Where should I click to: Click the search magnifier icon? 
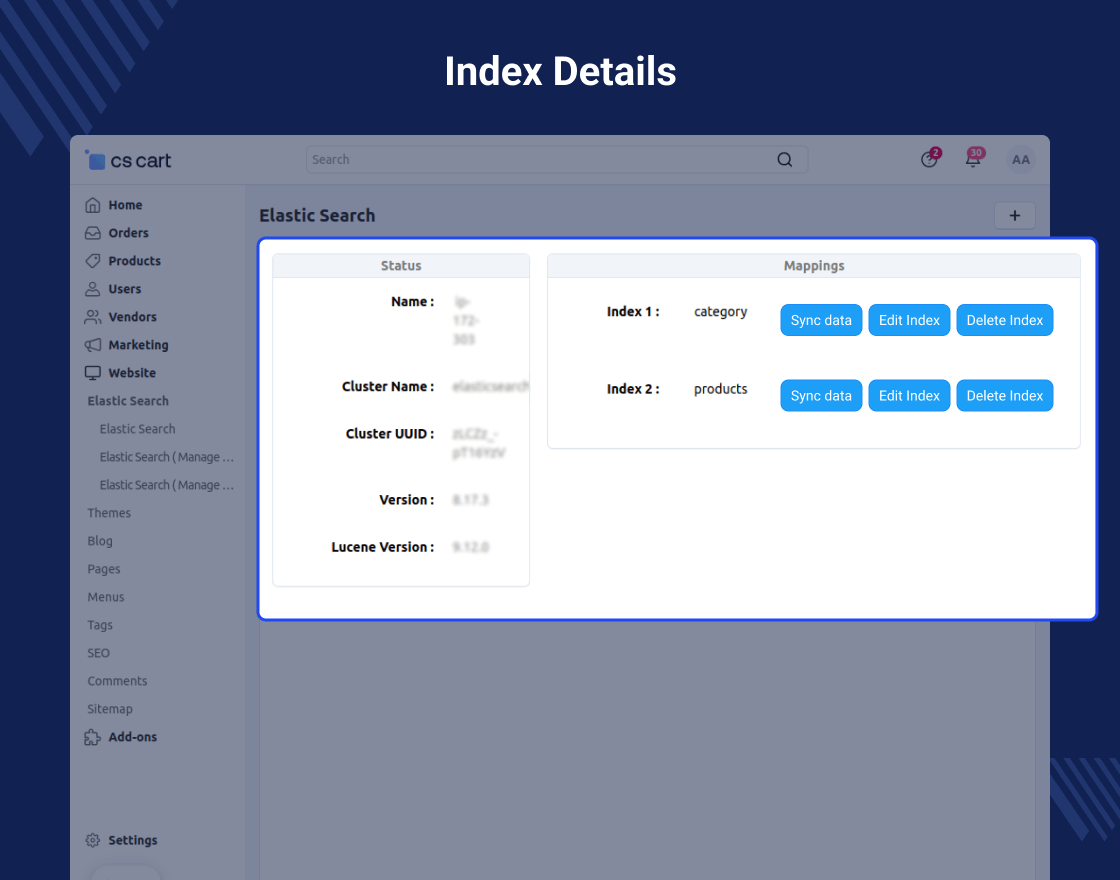coord(785,160)
